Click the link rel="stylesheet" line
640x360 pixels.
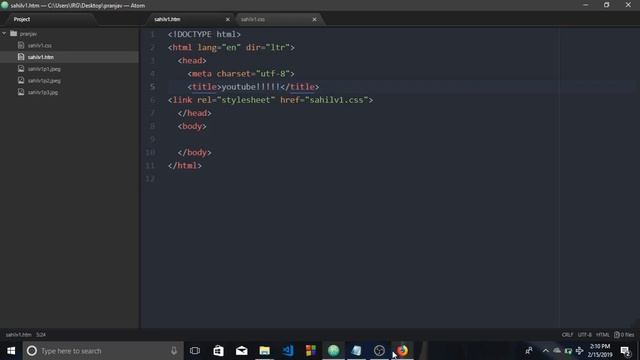click(270, 100)
